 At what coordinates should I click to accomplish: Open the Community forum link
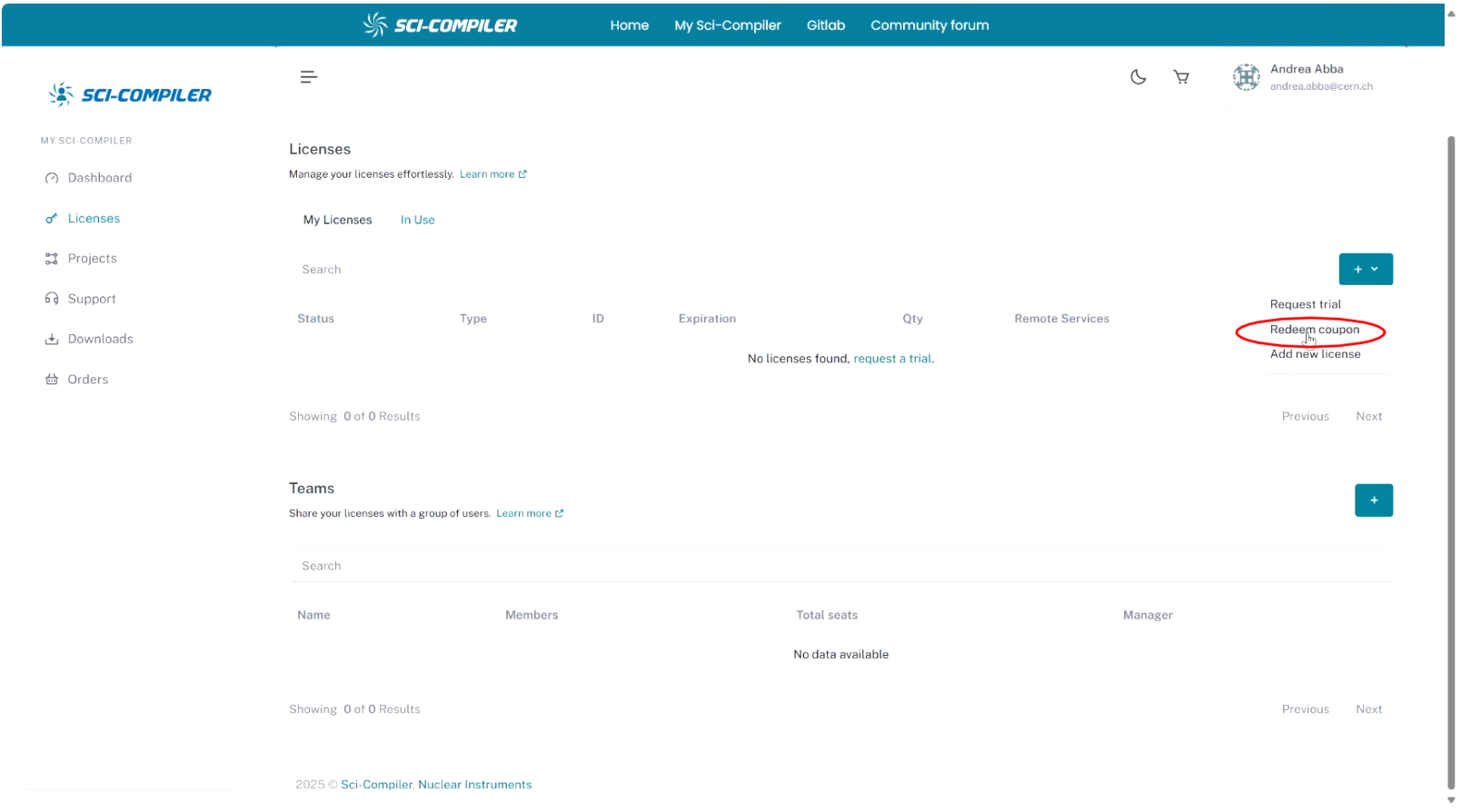pyautogui.click(x=929, y=25)
